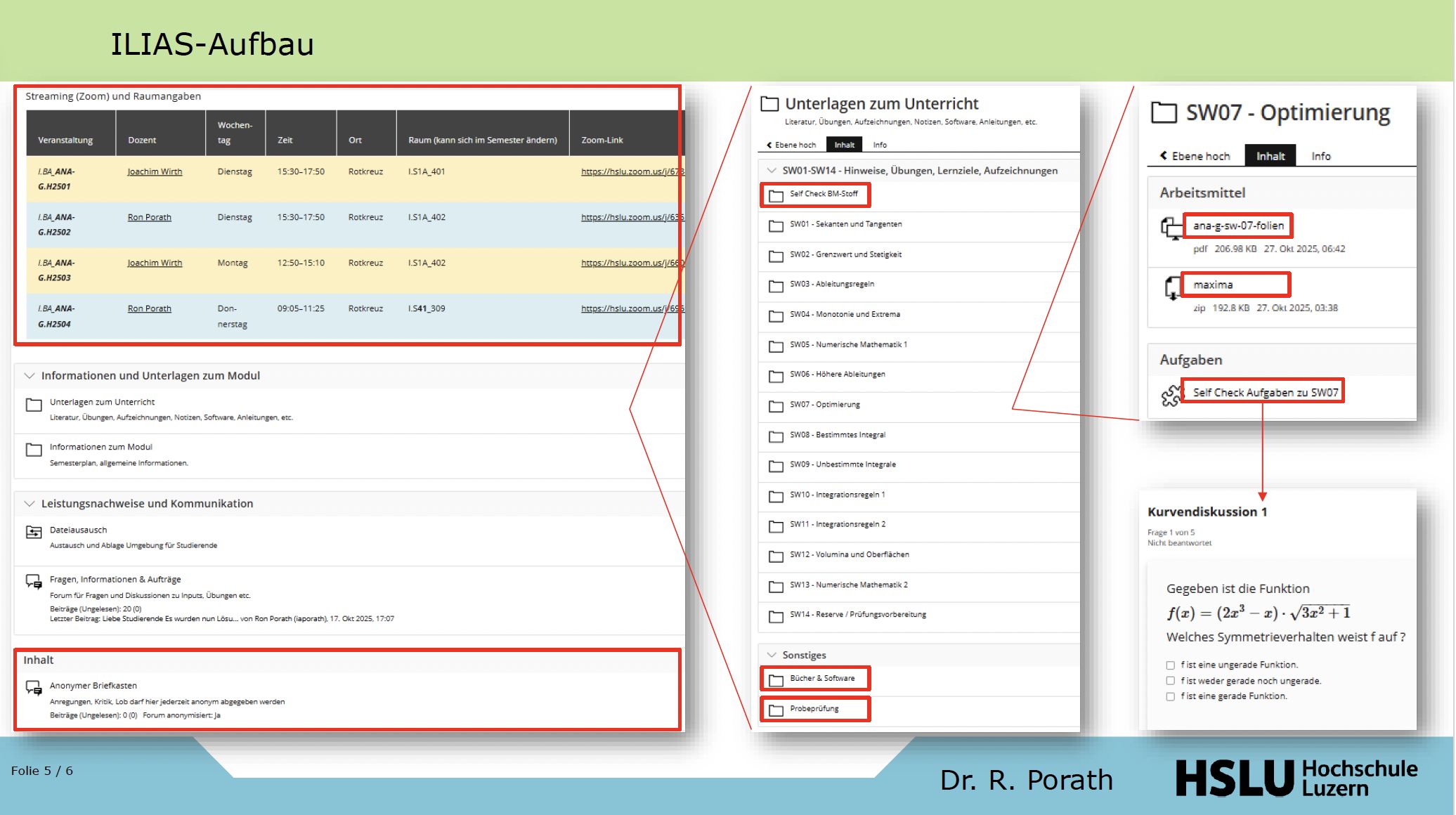Viewport: 1456px width, 815px height.
Task: Click the Dateiaustausch exchange icon
Action: click(33, 533)
